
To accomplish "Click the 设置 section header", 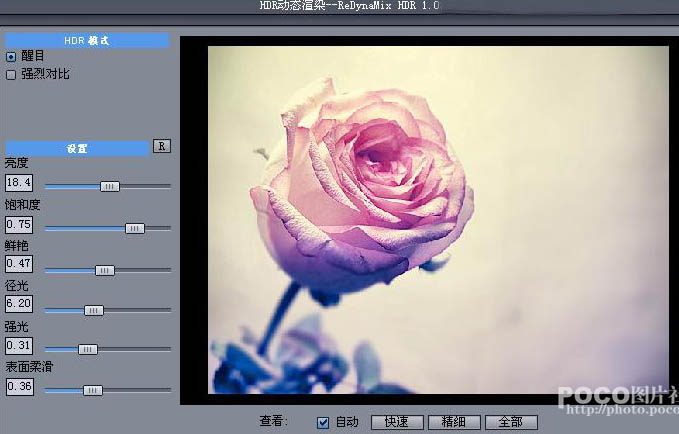I will click(77, 148).
